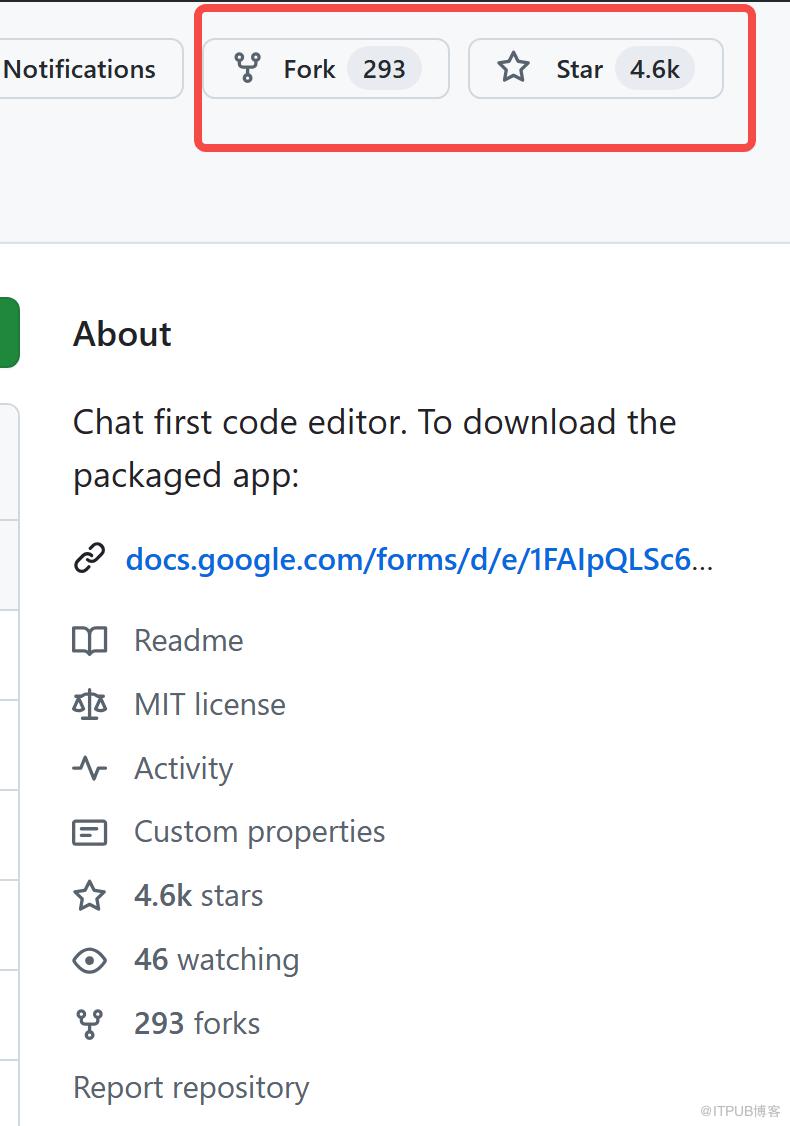This screenshot has height=1126, width=790.
Task: Click the star icon in Star button
Action: pos(513,68)
